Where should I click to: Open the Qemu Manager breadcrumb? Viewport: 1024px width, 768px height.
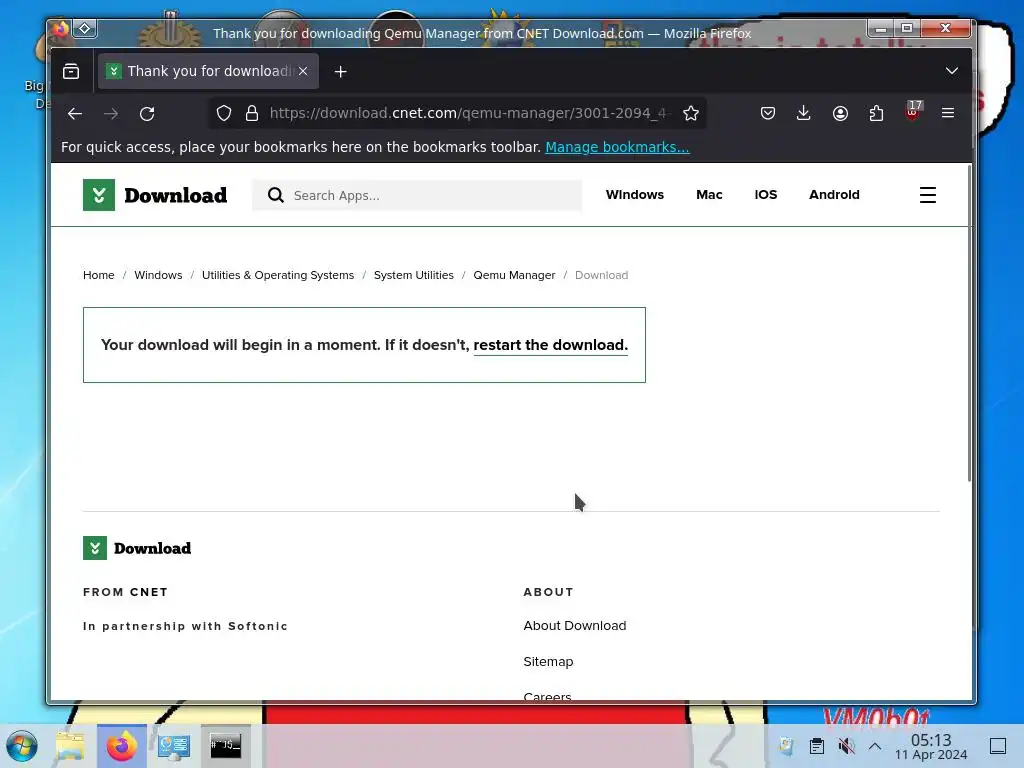point(514,275)
